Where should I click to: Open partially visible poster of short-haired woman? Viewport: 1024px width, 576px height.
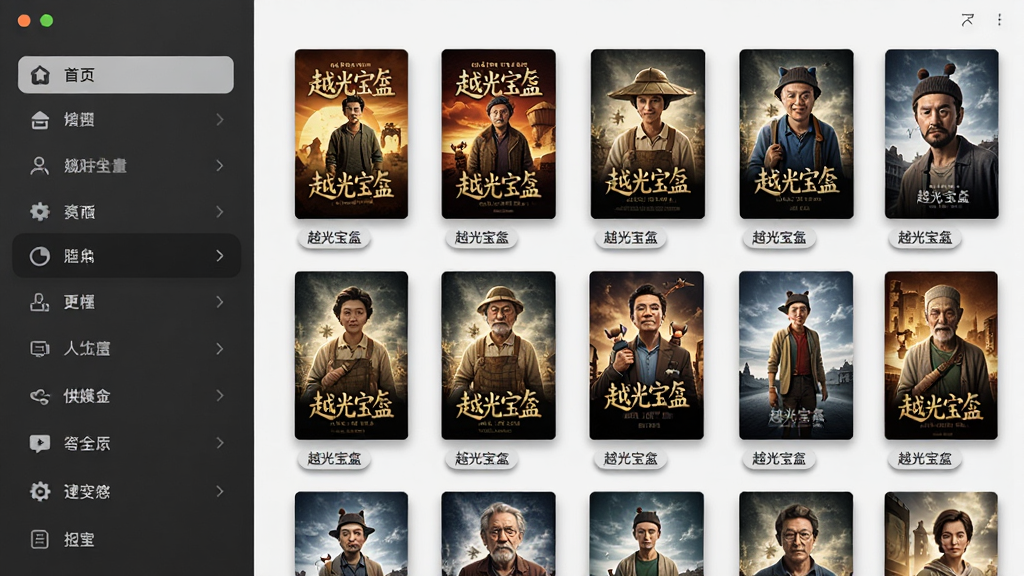pos(941,534)
